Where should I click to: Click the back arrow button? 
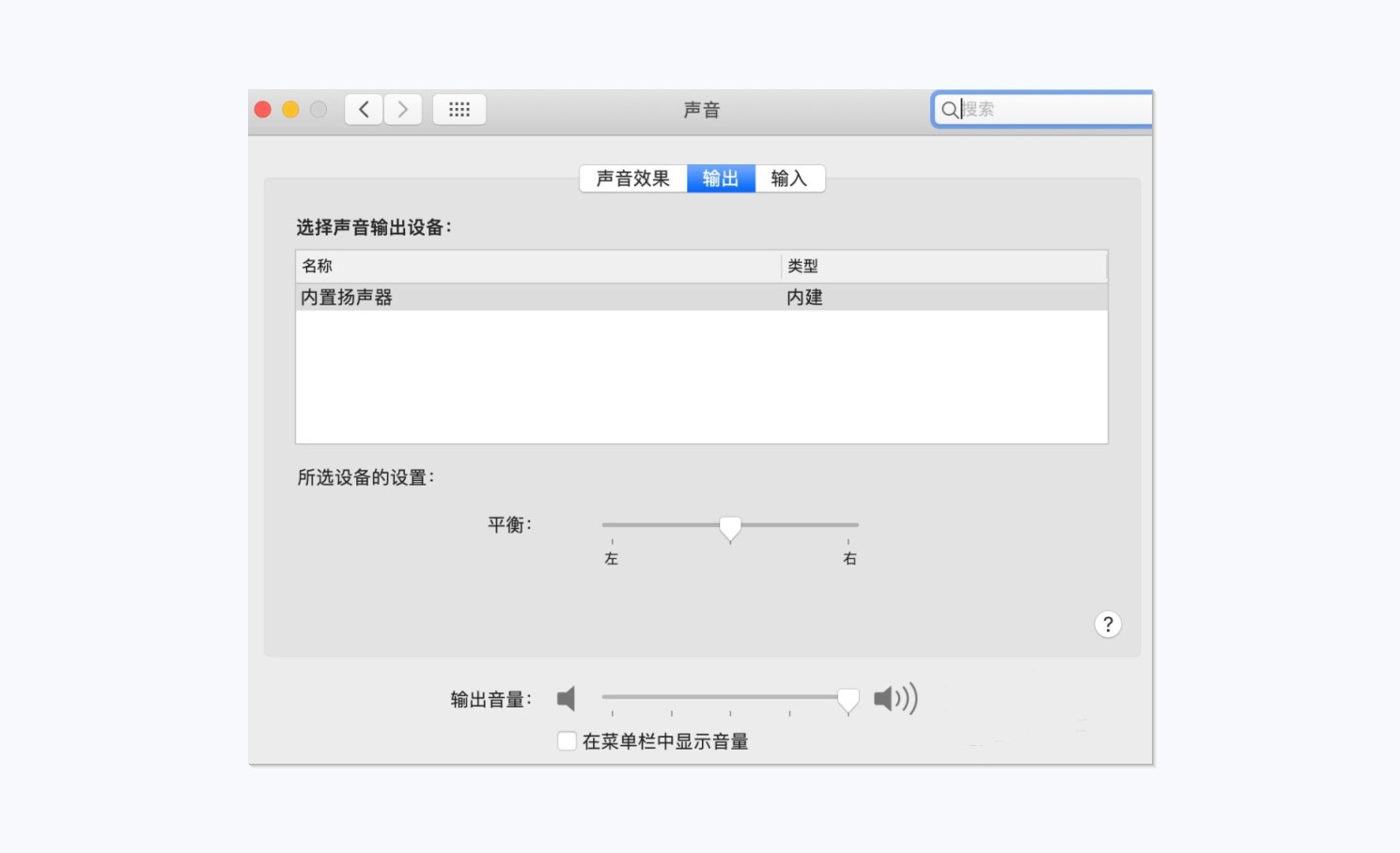[364, 110]
